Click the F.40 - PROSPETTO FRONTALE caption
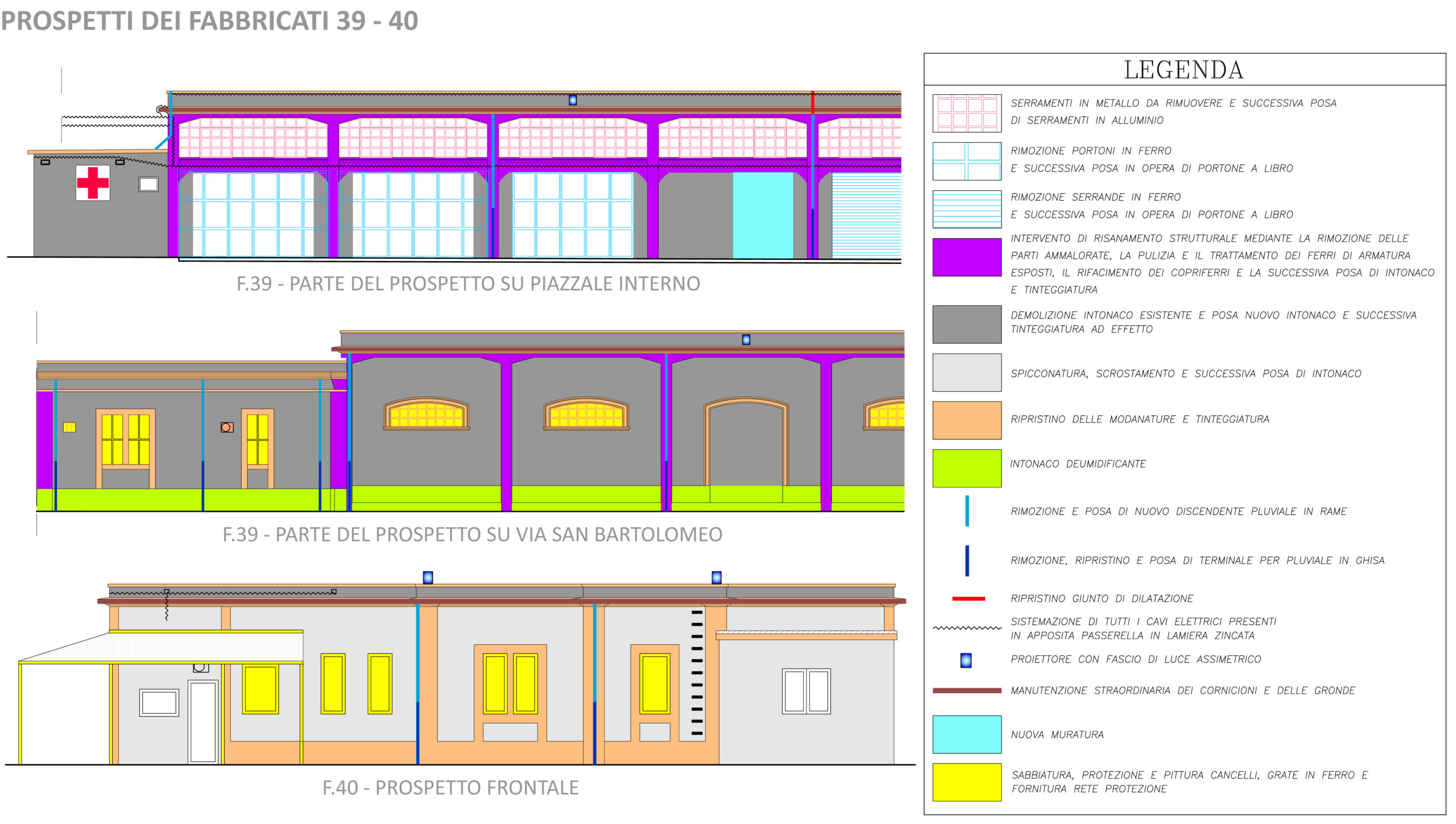This screenshot has height=824, width=1456. pos(450,788)
